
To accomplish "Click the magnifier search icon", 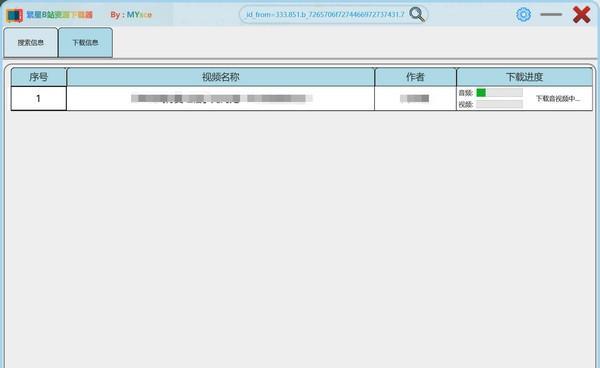I will pyautogui.click(x=417, y=15).
